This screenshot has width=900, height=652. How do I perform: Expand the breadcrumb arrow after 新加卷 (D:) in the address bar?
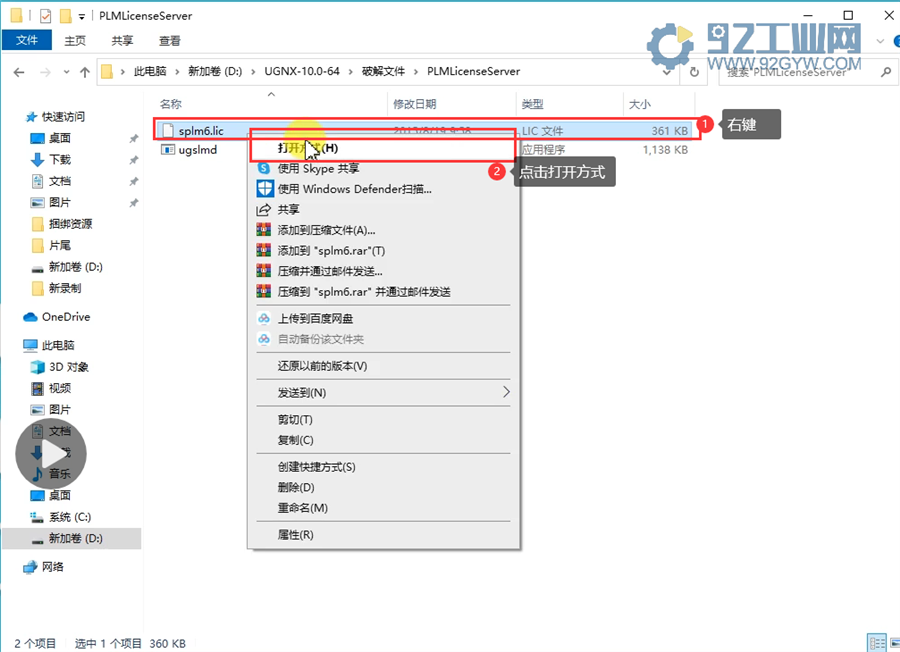click(x=253, y=72)
